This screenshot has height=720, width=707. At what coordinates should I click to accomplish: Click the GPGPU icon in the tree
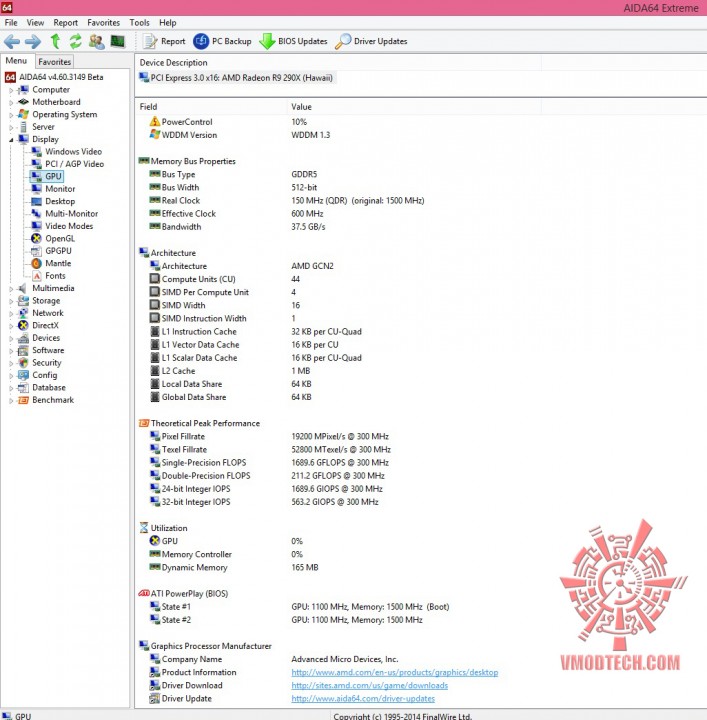coord(36,251)
